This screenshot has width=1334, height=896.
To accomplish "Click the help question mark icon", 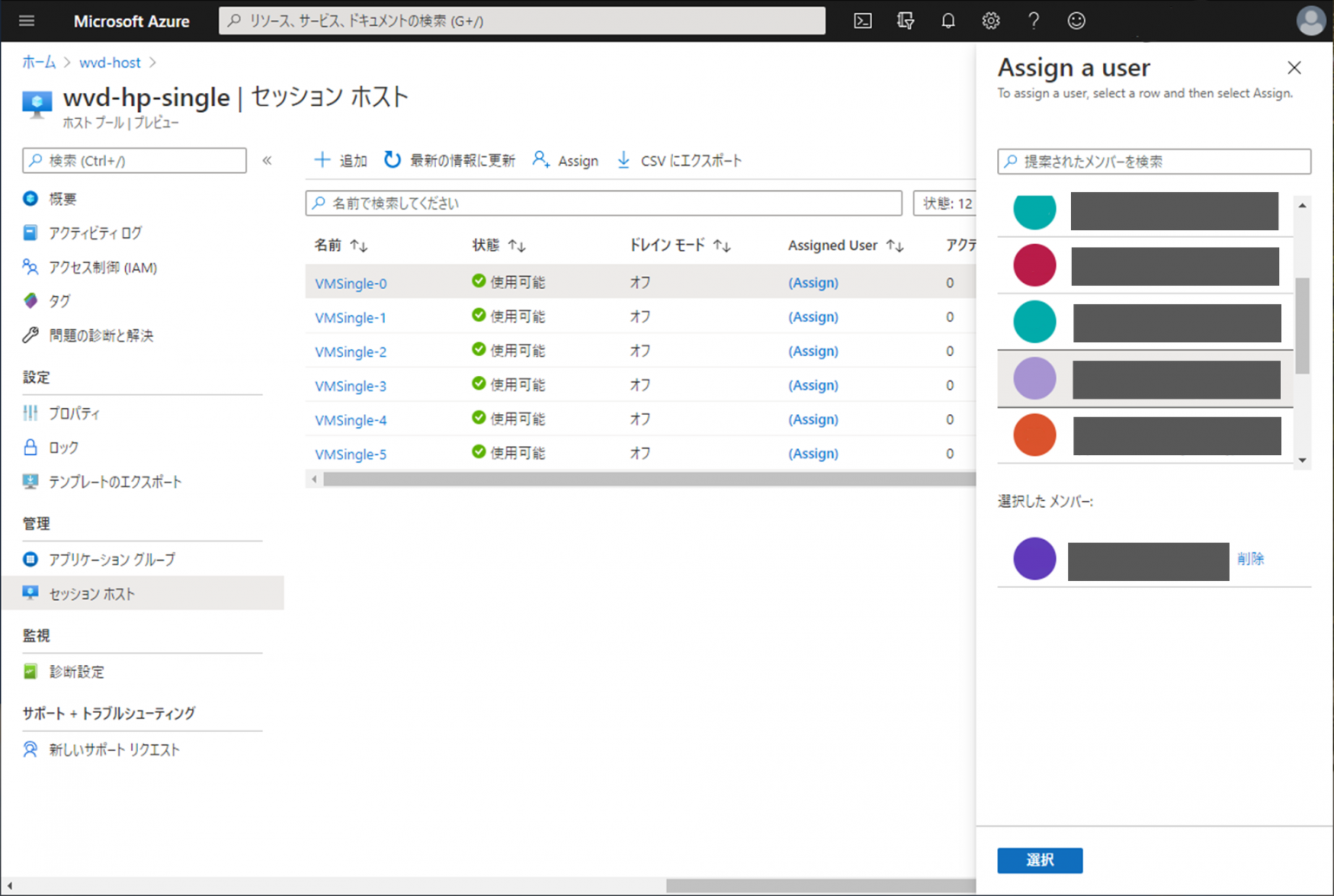I will (1034, 21).
